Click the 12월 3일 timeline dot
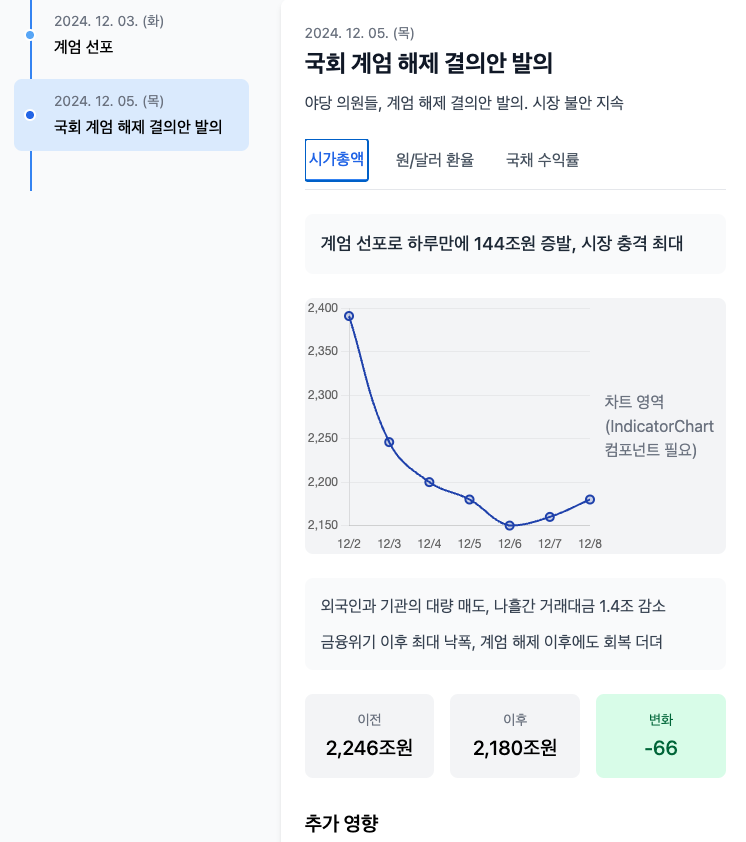This screenshot has width=746, height=842. pyautogui.click(x=30, y=35)
